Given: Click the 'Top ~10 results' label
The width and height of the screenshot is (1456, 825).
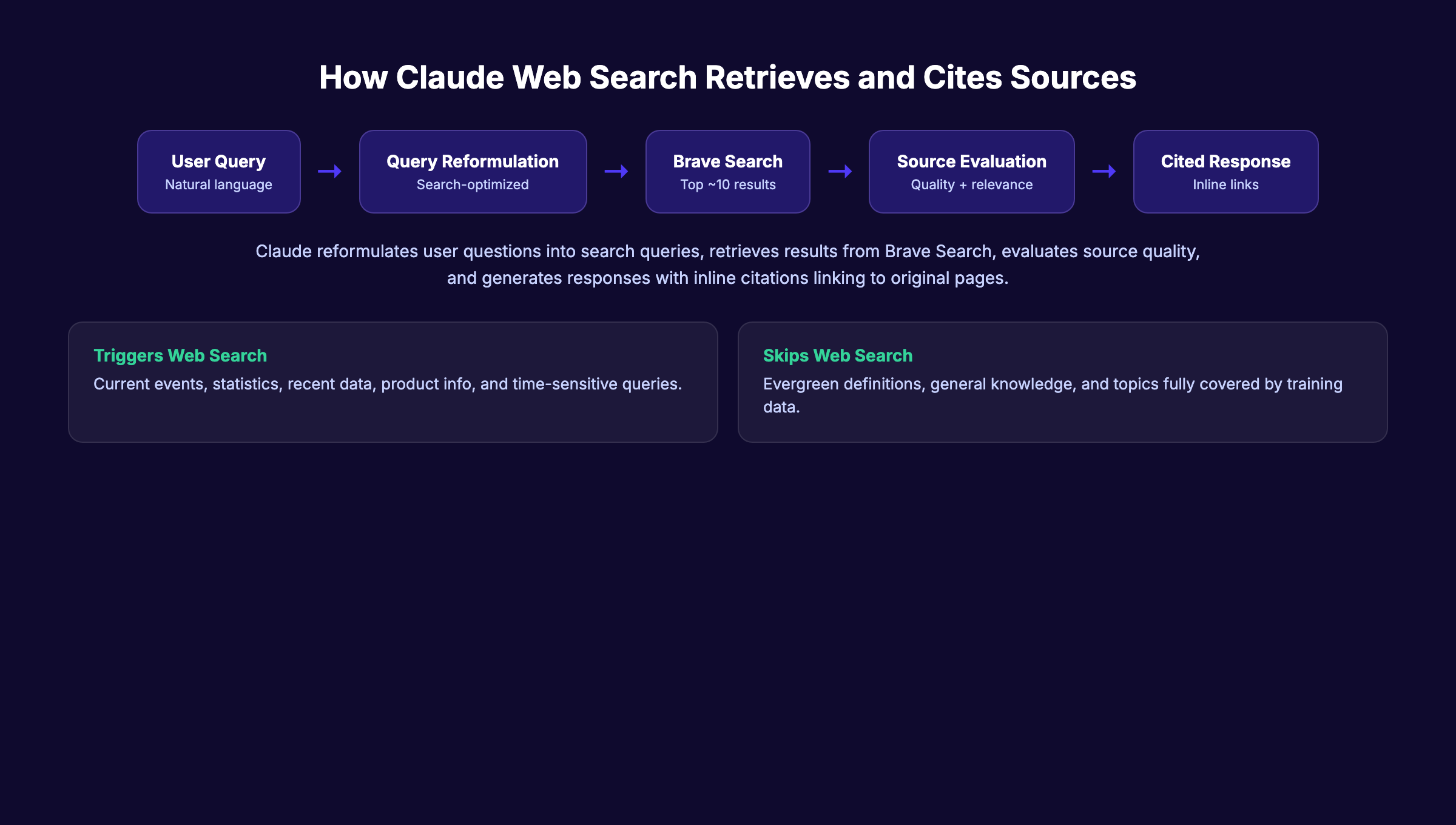Looking at the screenshot, I should pos(727,184).
